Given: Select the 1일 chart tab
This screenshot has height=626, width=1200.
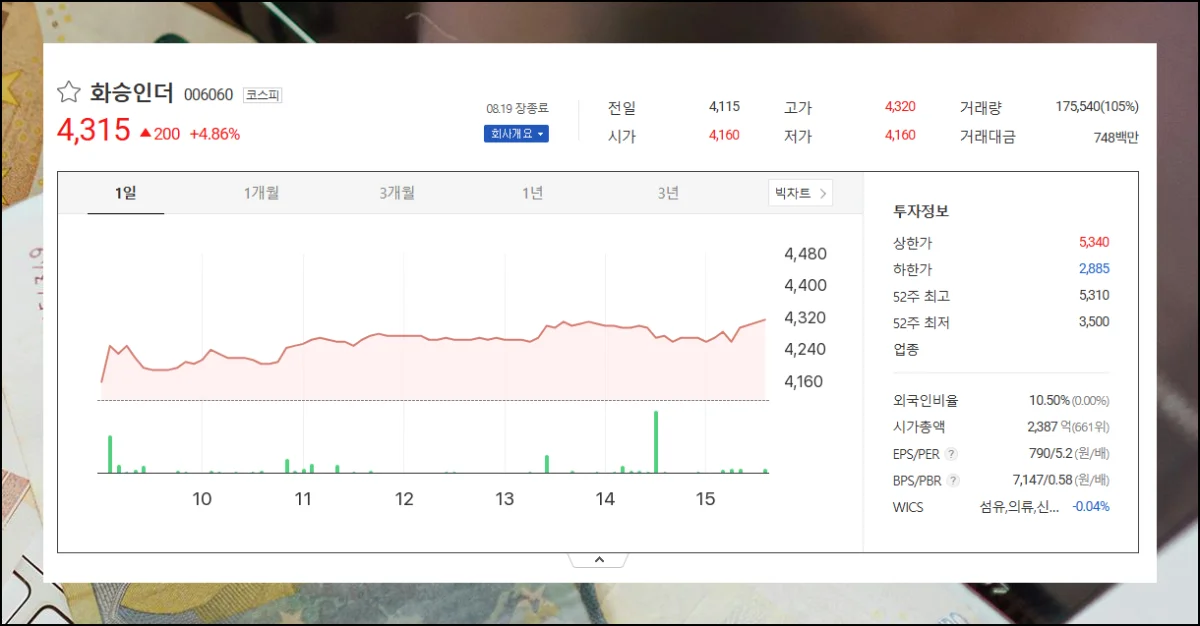Looking at the screenshot, I should (126, 193).
